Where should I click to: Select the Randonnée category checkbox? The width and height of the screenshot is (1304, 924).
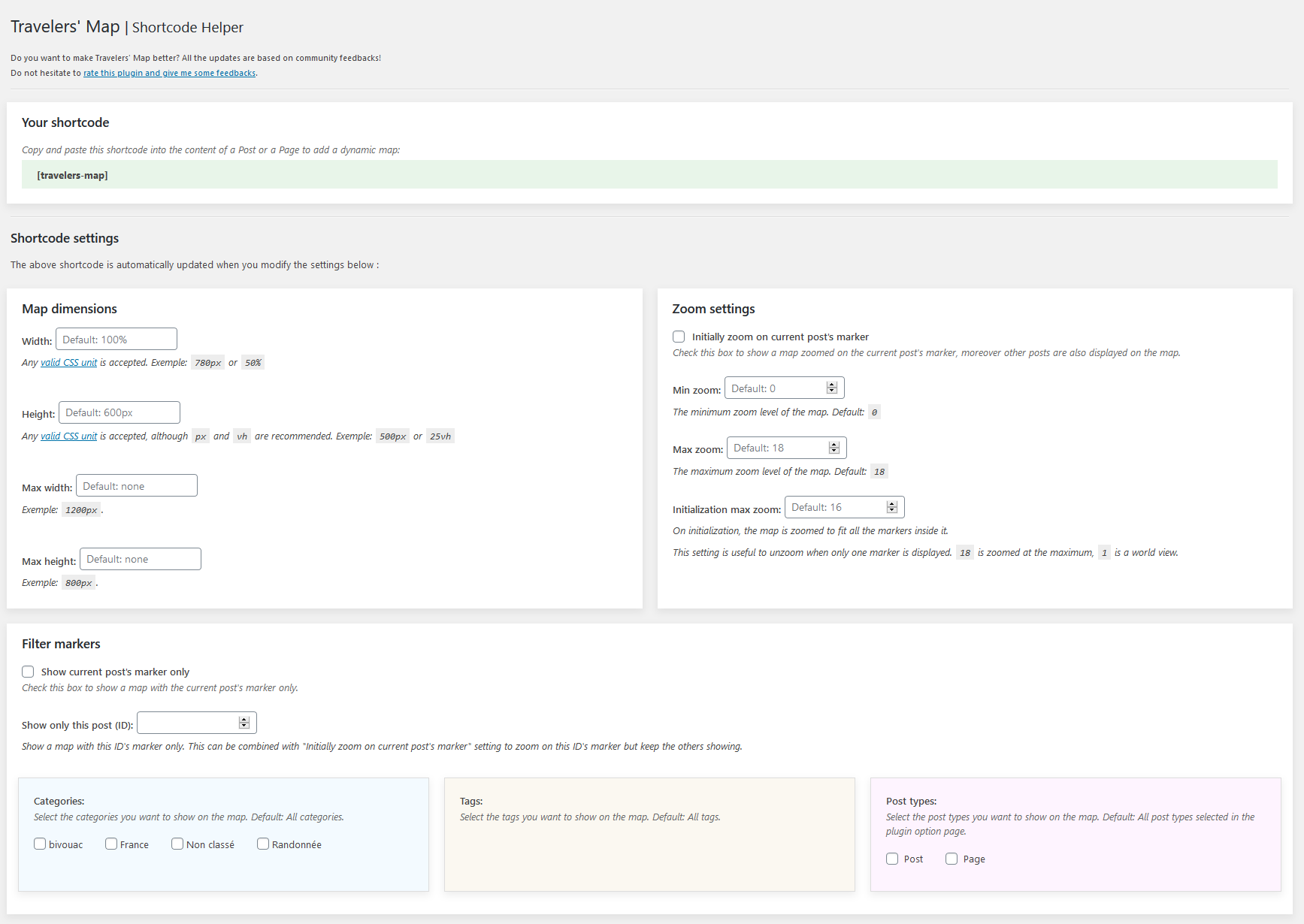[263, 844]
